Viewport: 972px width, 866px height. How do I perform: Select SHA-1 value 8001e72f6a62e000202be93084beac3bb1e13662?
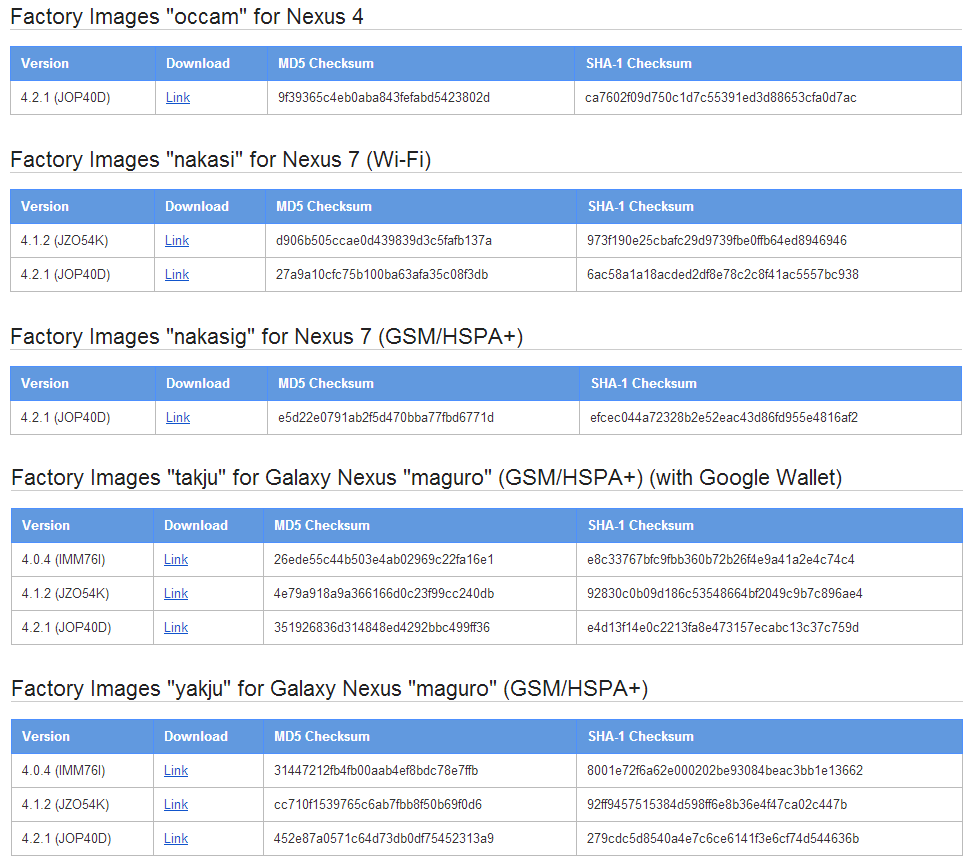(725, 771)
